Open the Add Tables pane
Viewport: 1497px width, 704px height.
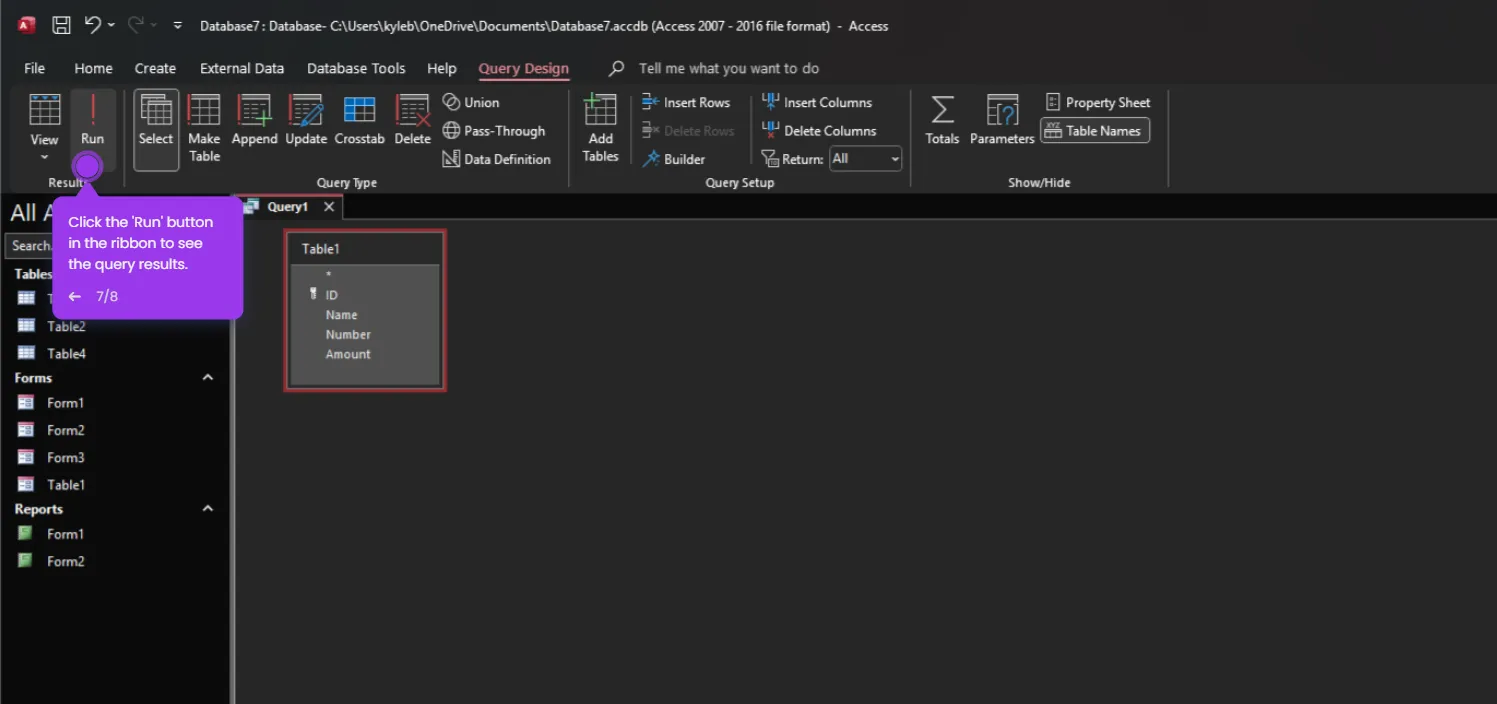tap(600, 128)
